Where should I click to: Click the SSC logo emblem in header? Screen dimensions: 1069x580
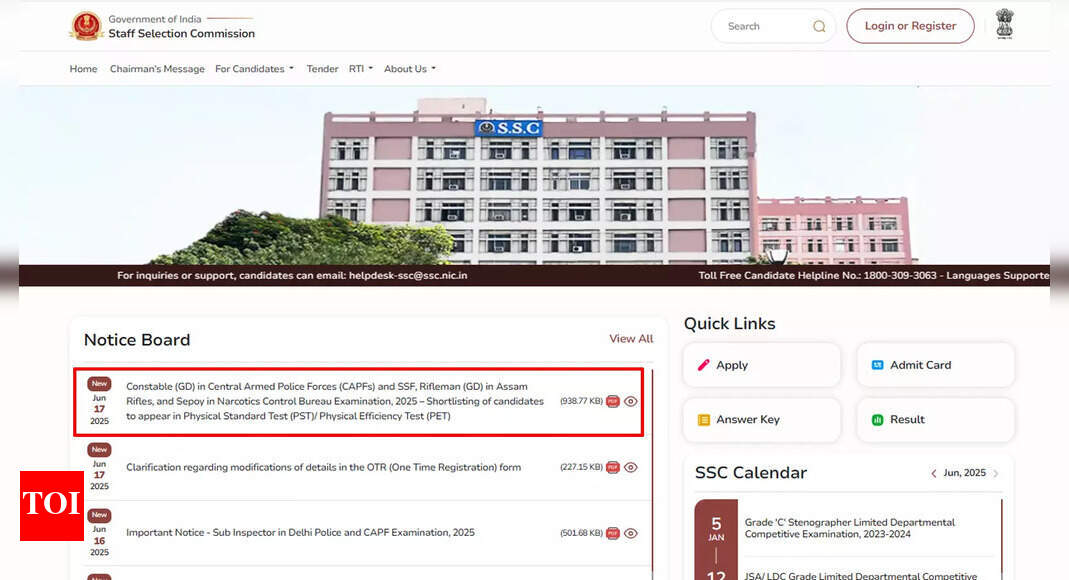pyautogui.click(x=86, y=27)
